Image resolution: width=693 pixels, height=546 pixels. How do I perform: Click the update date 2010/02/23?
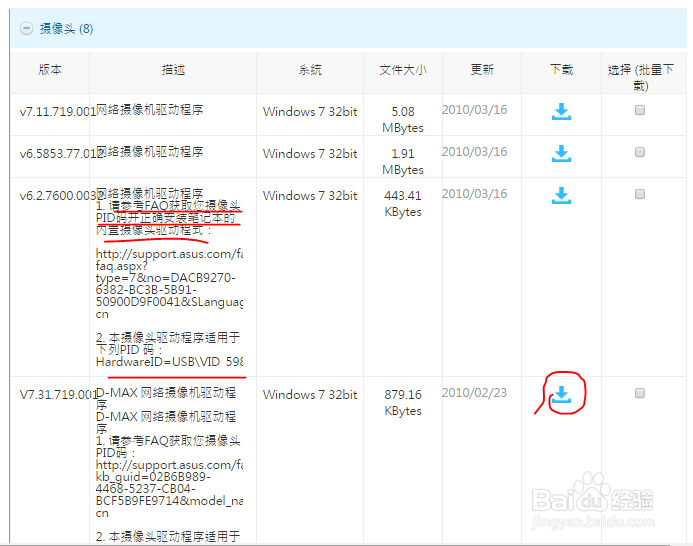point(474,393)
